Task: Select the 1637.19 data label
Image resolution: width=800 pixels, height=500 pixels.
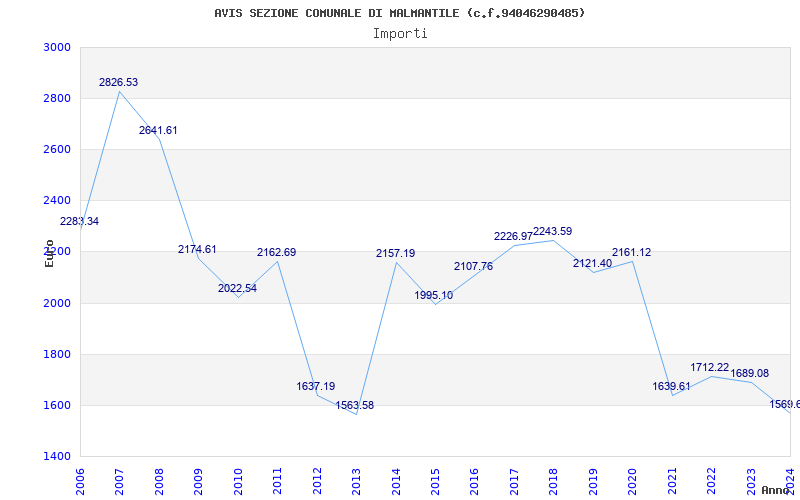Action: point(316,386)
